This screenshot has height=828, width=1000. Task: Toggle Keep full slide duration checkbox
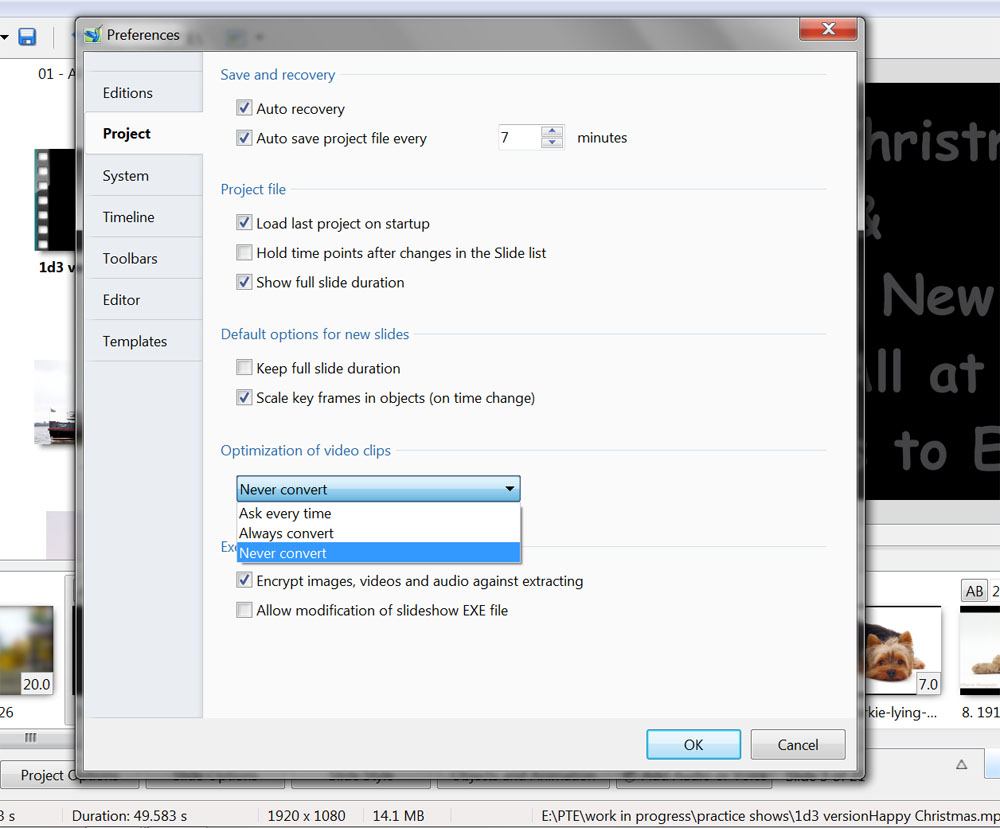tap(244, 368)
